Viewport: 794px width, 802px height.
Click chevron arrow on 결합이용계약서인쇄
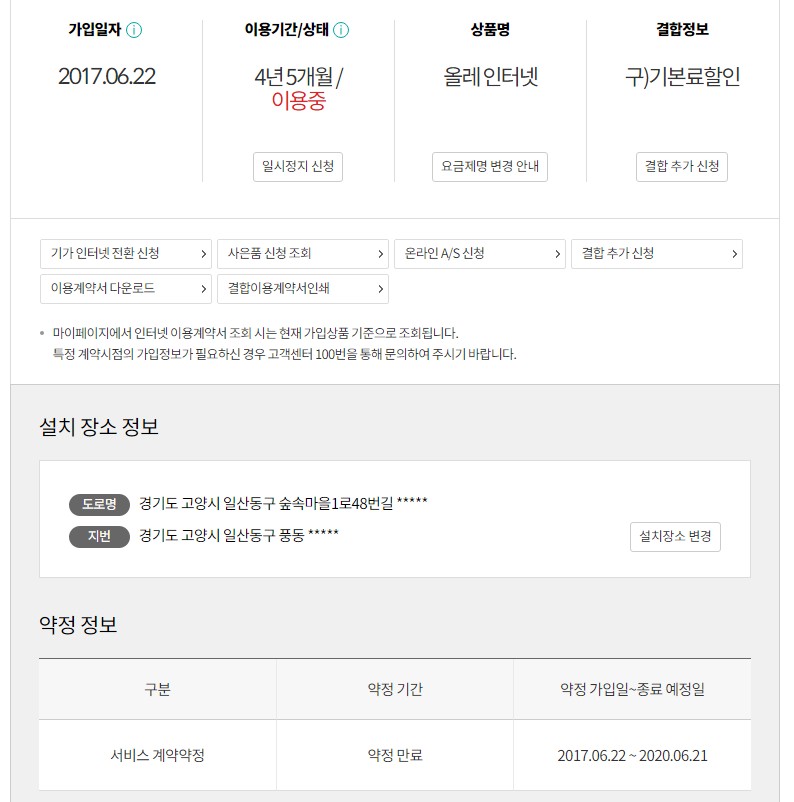(381, 290)
